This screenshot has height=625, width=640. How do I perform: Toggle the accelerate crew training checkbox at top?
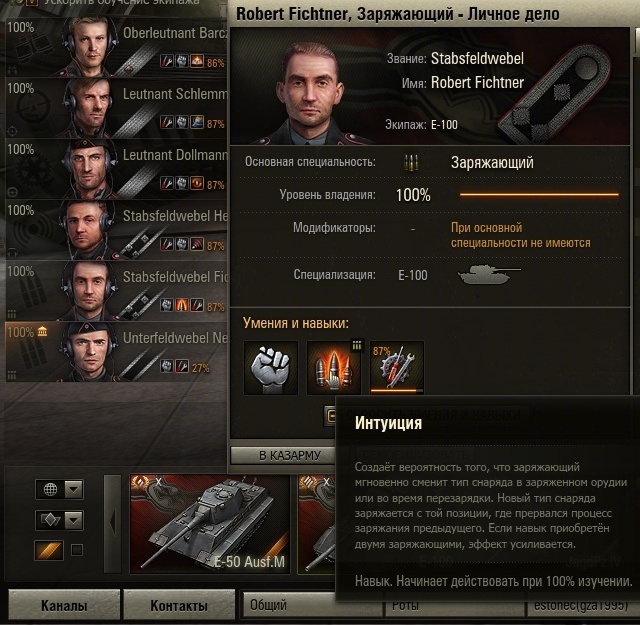[32, 2]
